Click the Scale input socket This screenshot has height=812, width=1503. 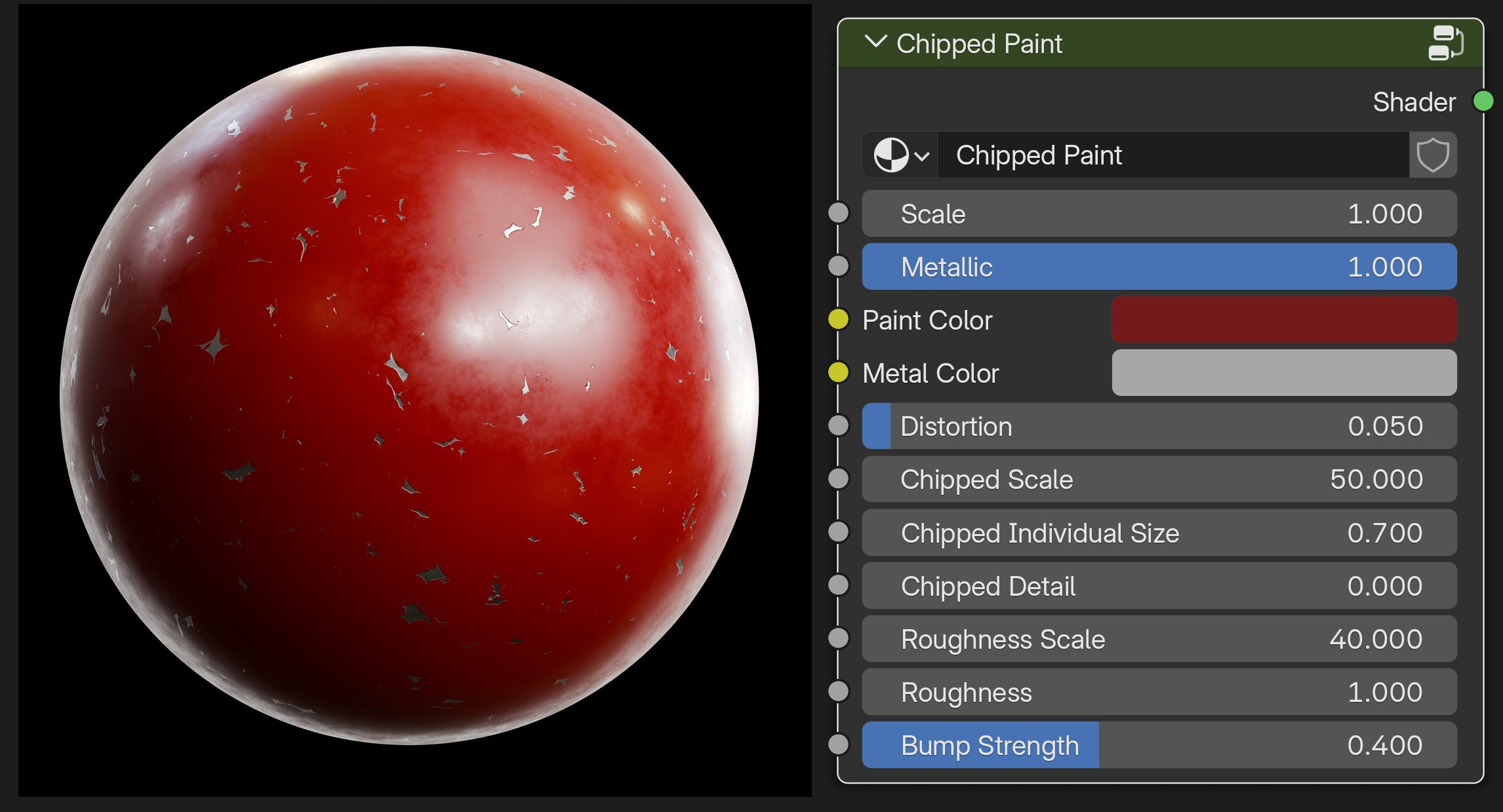pyautogui.click(x=839, y=213)
